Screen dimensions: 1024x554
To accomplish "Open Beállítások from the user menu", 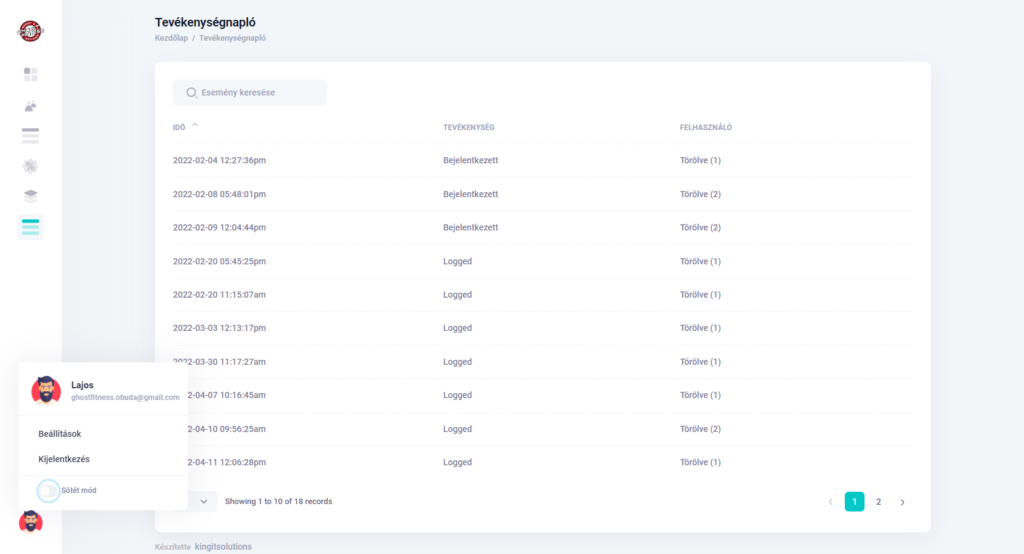I will [61, 434].
